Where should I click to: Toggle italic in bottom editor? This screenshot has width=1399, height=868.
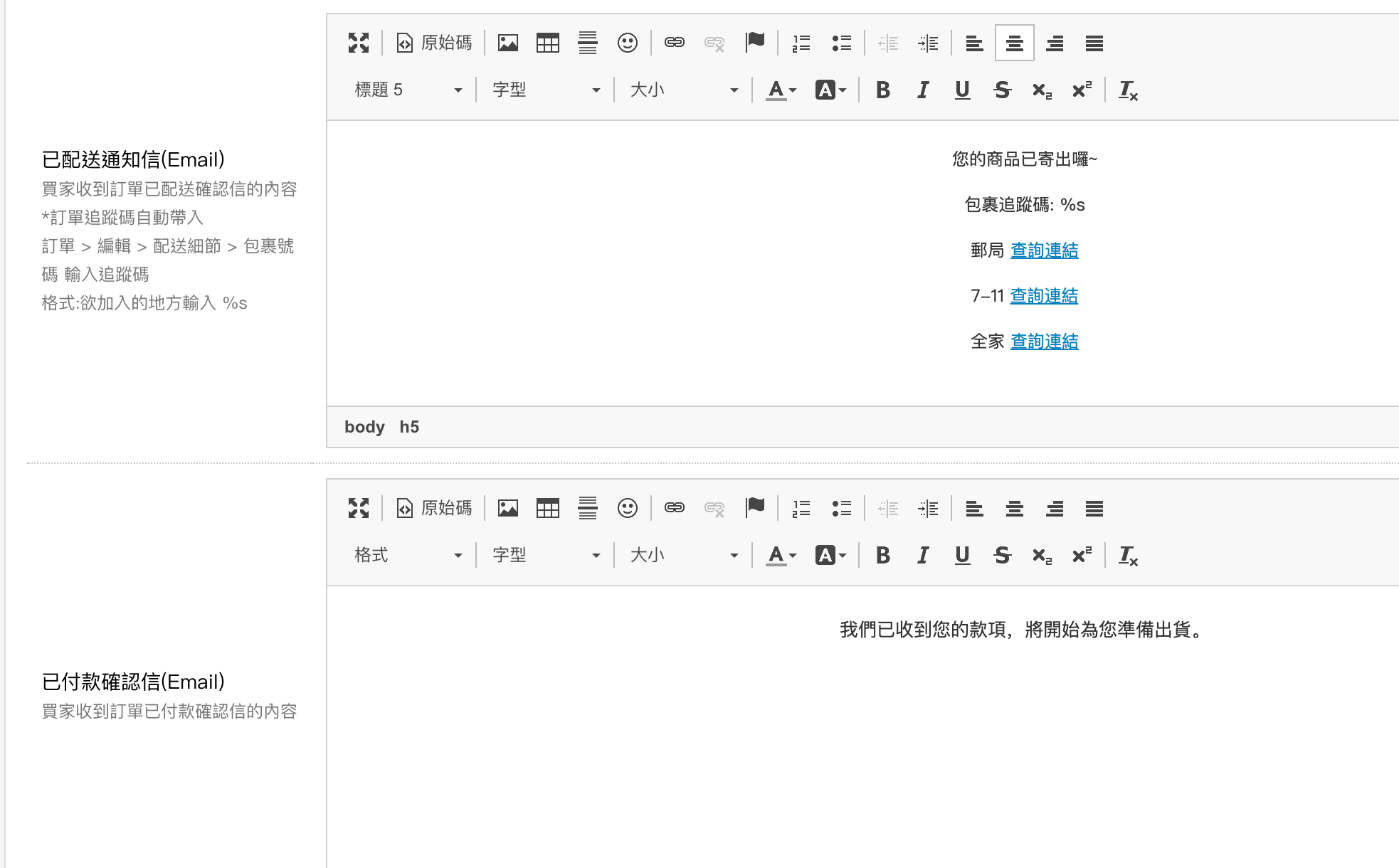click(922, 555)
